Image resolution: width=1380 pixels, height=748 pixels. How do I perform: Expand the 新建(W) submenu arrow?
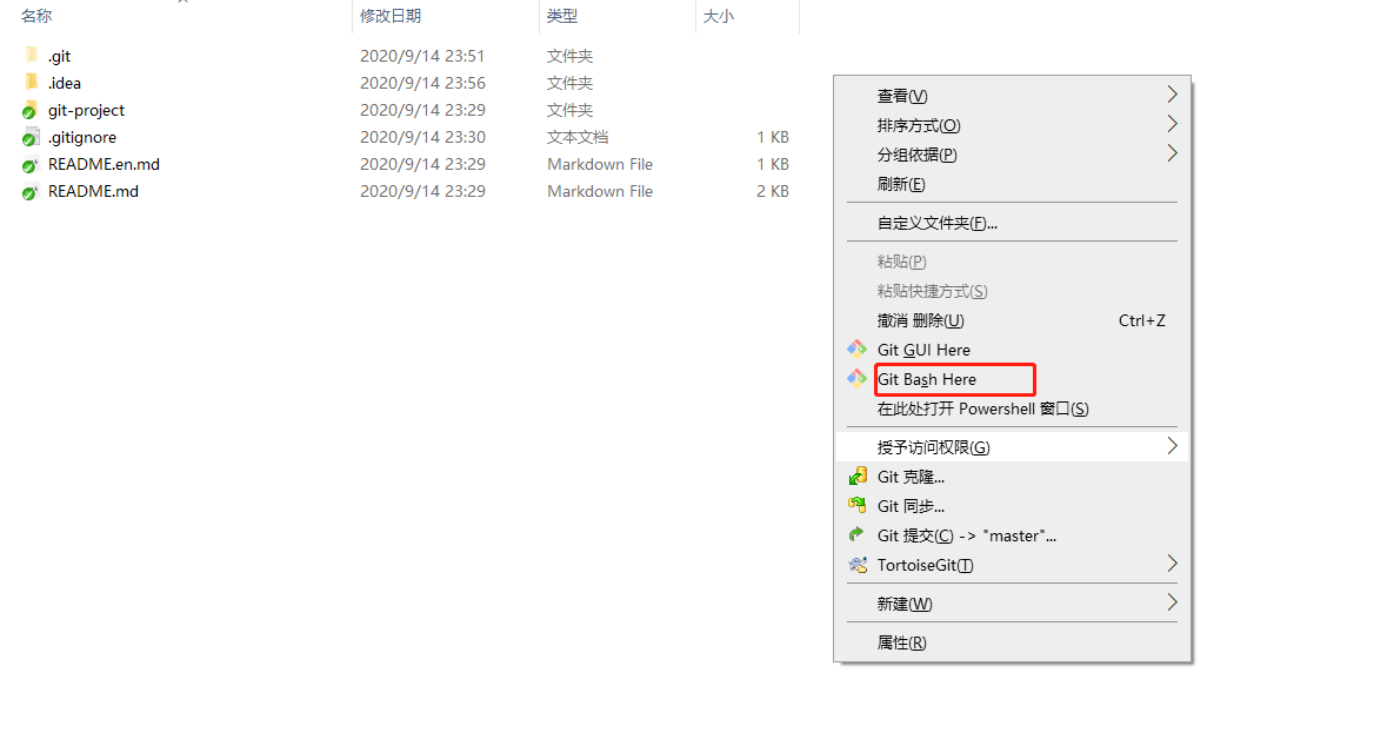coord(1172,603)
